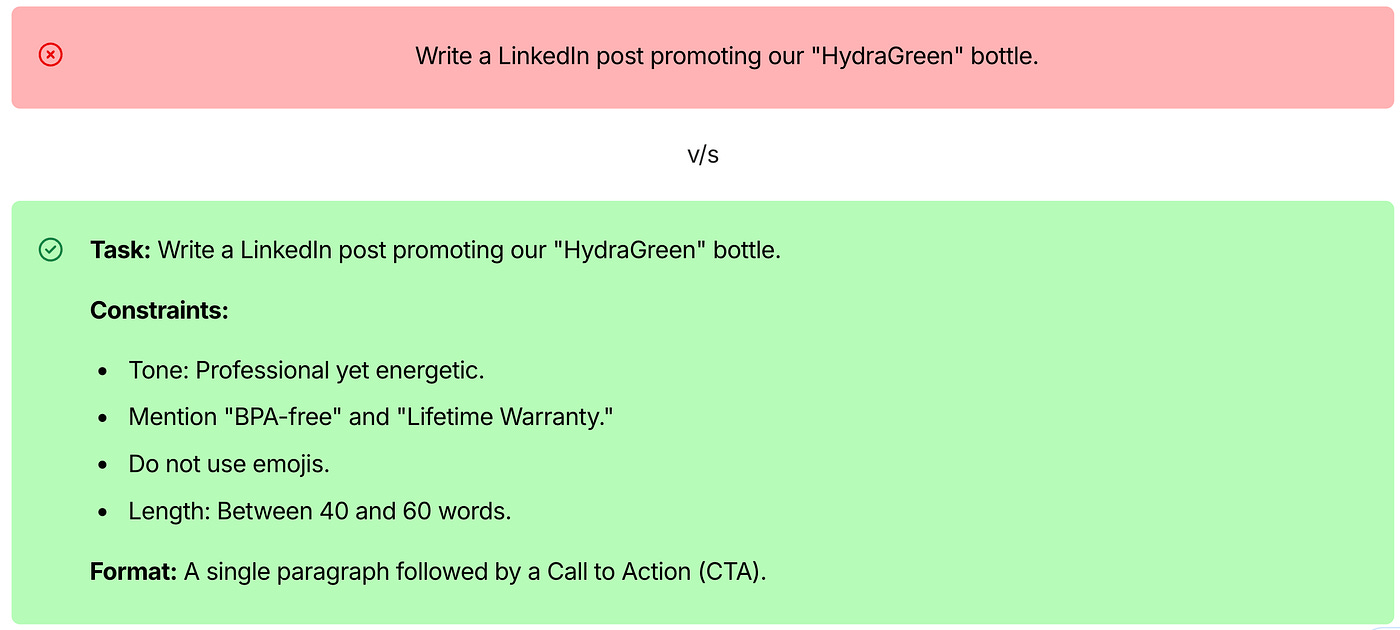1400x630 pixels.
Task: Click the "HydraGreen" word in green Task line
Action: click(x=631, y=250)
